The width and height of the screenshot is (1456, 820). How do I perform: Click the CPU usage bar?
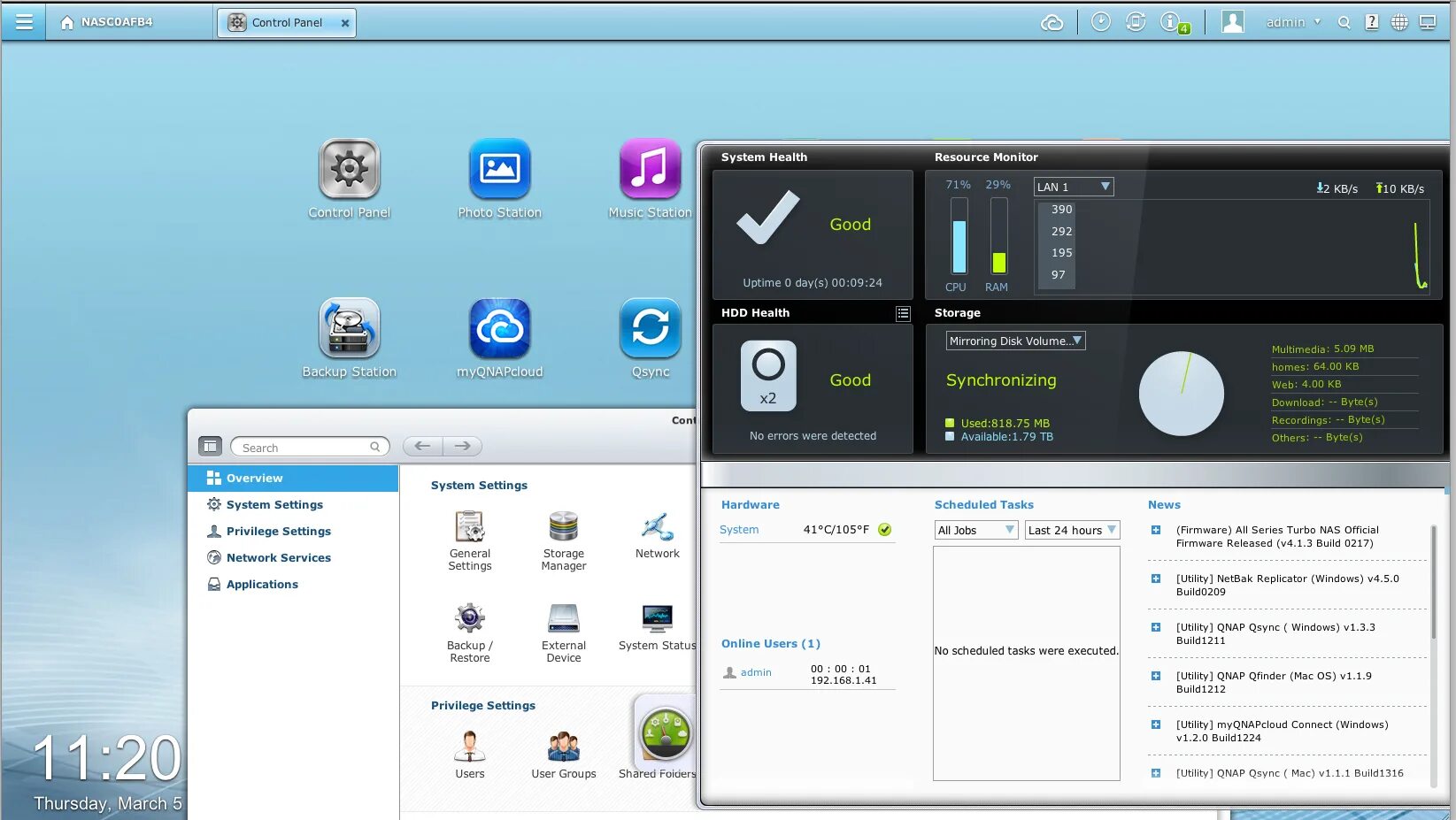[x=959, y=236]
